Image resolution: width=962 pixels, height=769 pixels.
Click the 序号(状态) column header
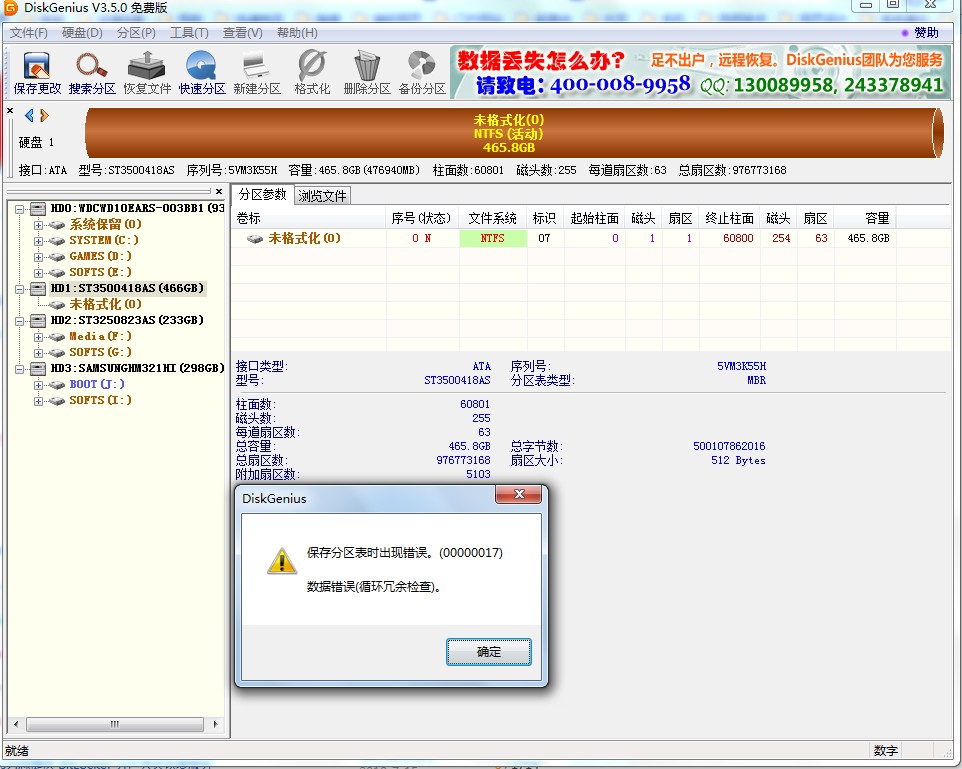click(421, 218)
